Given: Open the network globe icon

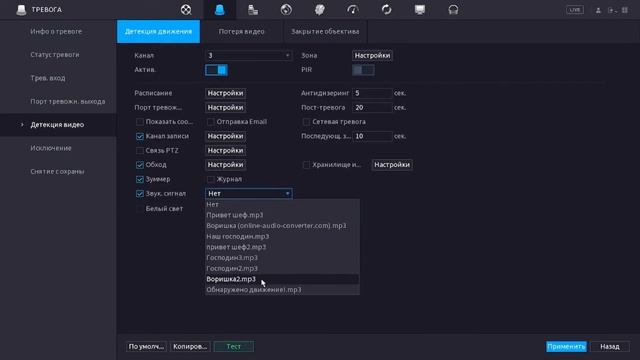Looking at the screenshot, I should click(286, 9).
